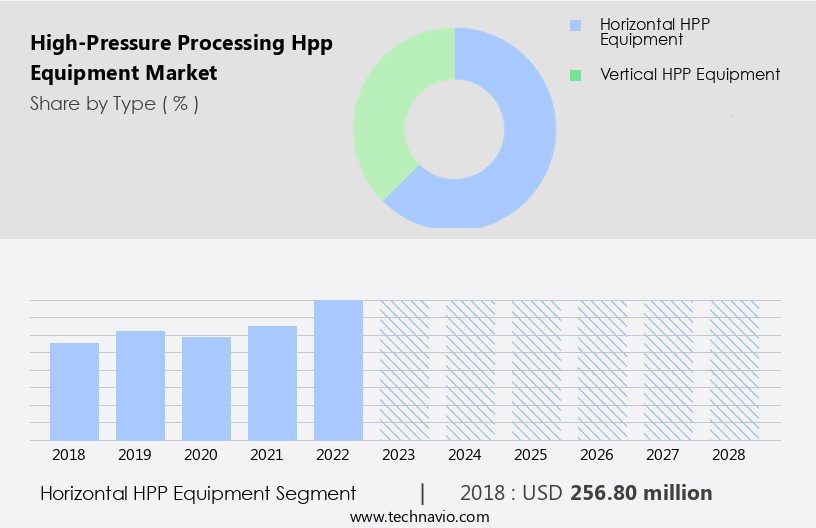Click the Horizontal HPP Equipment blue legend swatch

(x=575, y=25)
